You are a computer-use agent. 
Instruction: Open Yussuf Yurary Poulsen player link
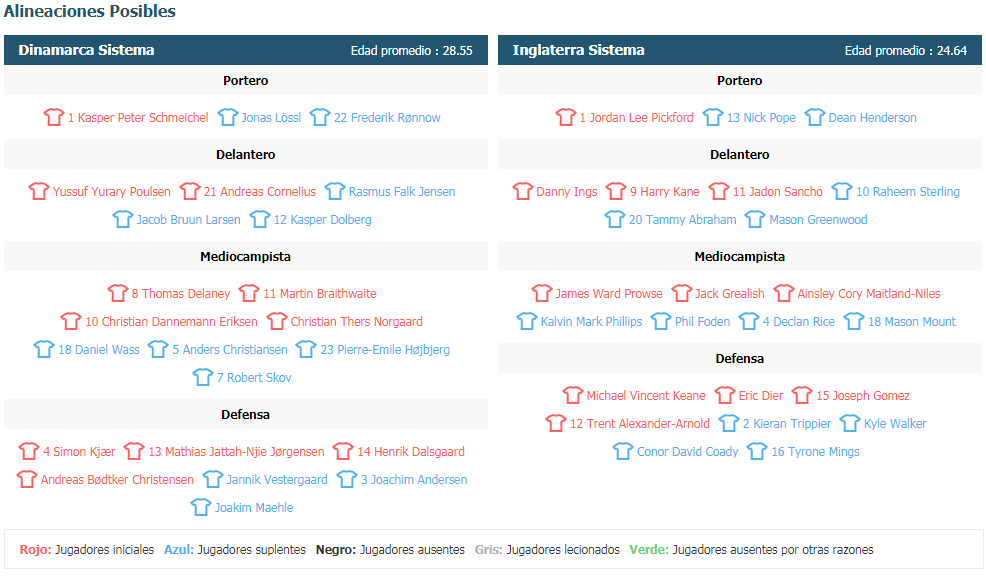pyautogui.click(x=111, y=192)
